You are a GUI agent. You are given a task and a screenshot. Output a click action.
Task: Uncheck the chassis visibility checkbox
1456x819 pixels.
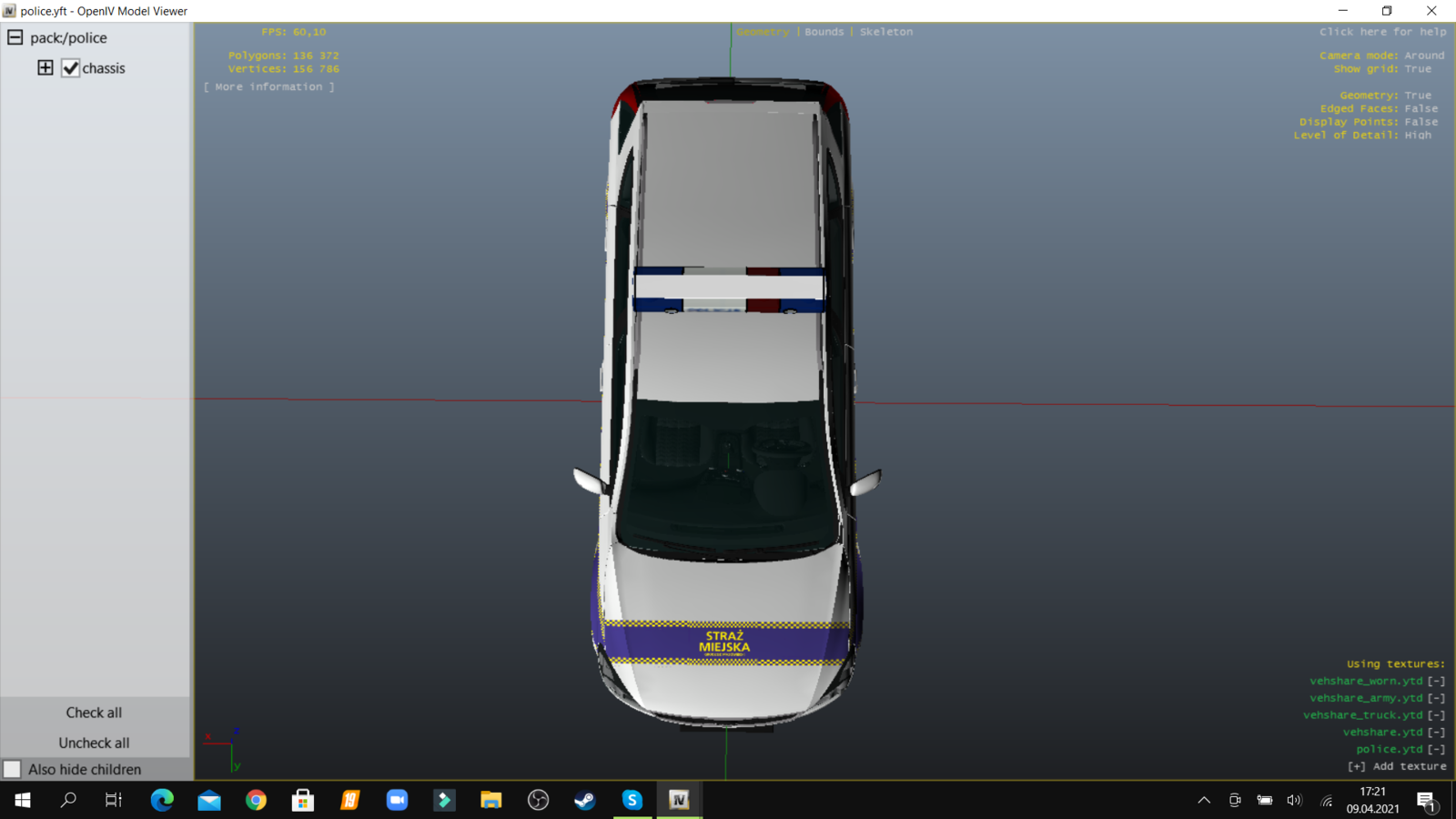click(x=70, y=68)
